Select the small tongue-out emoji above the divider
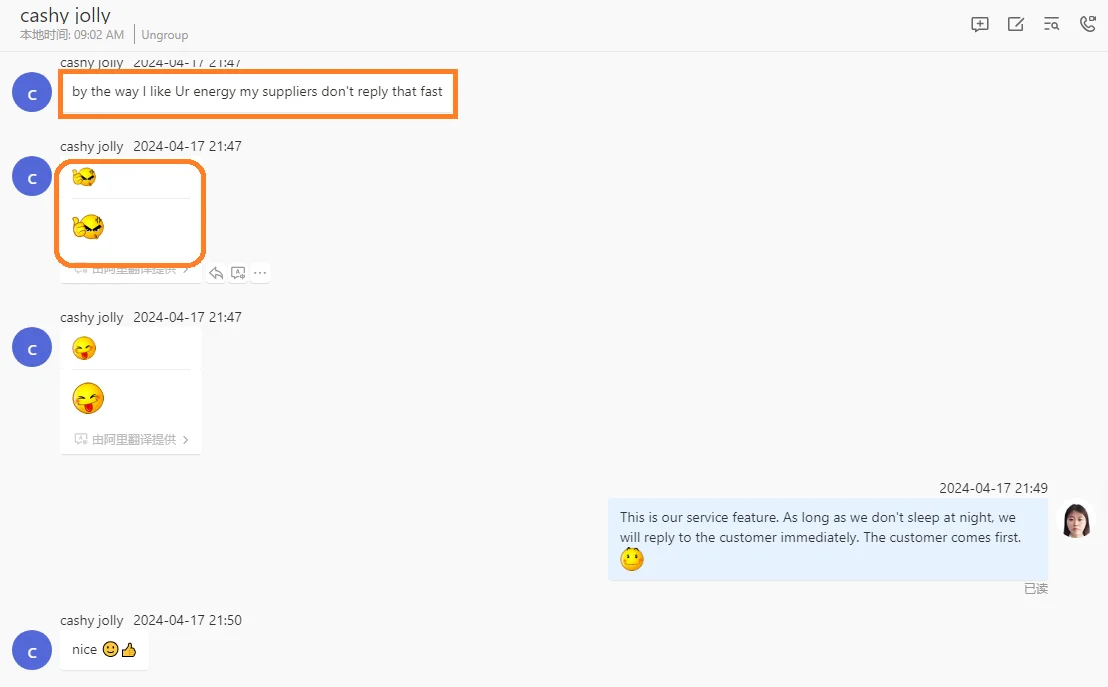This screenshot has width=1108, height=687. [x=84, y=348]
